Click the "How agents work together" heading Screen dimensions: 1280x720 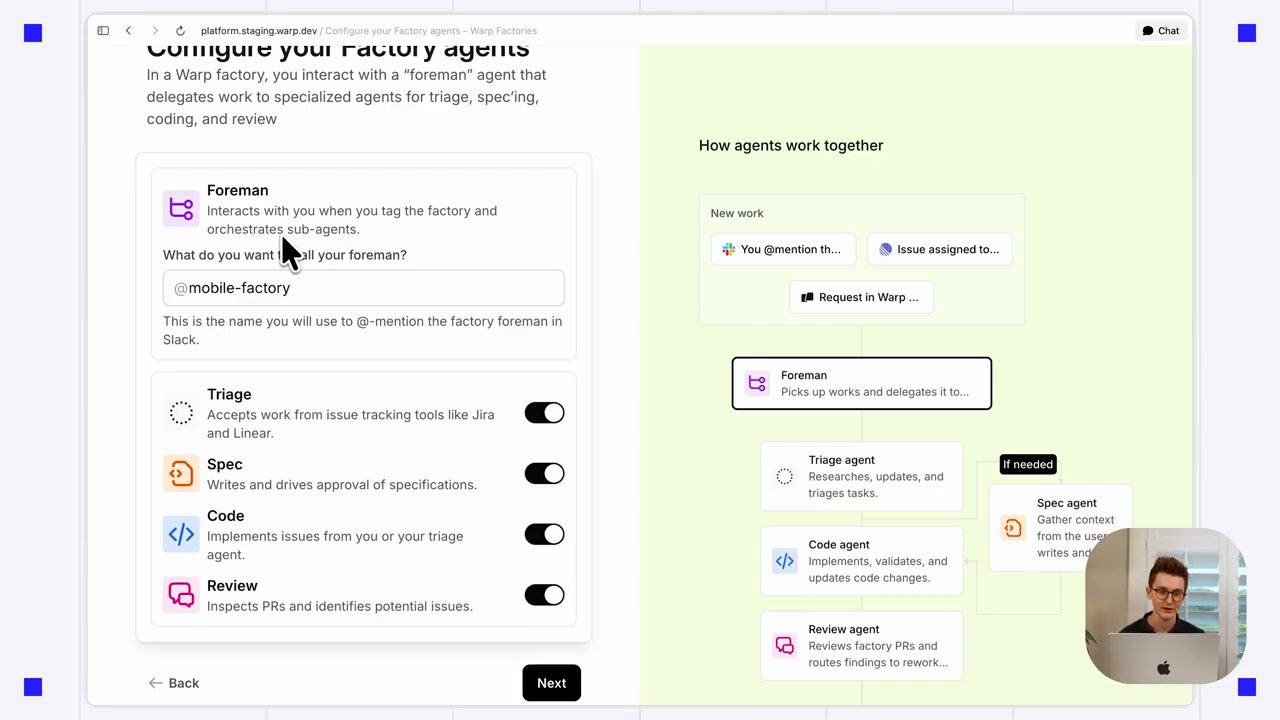click(791, 145)
